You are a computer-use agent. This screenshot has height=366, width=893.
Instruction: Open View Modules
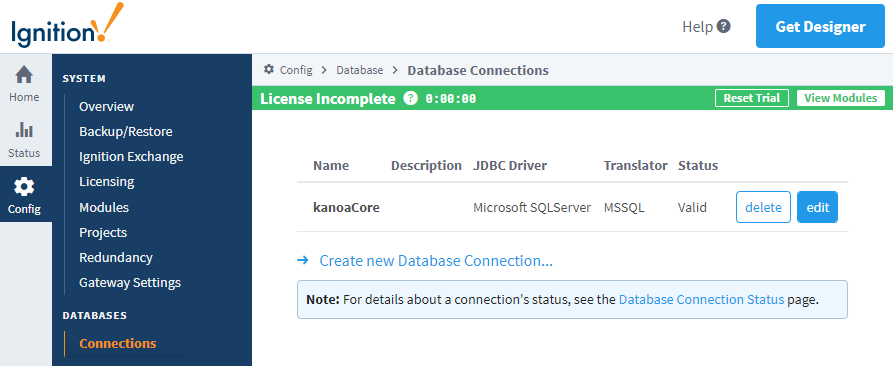[x=841, y=98]
